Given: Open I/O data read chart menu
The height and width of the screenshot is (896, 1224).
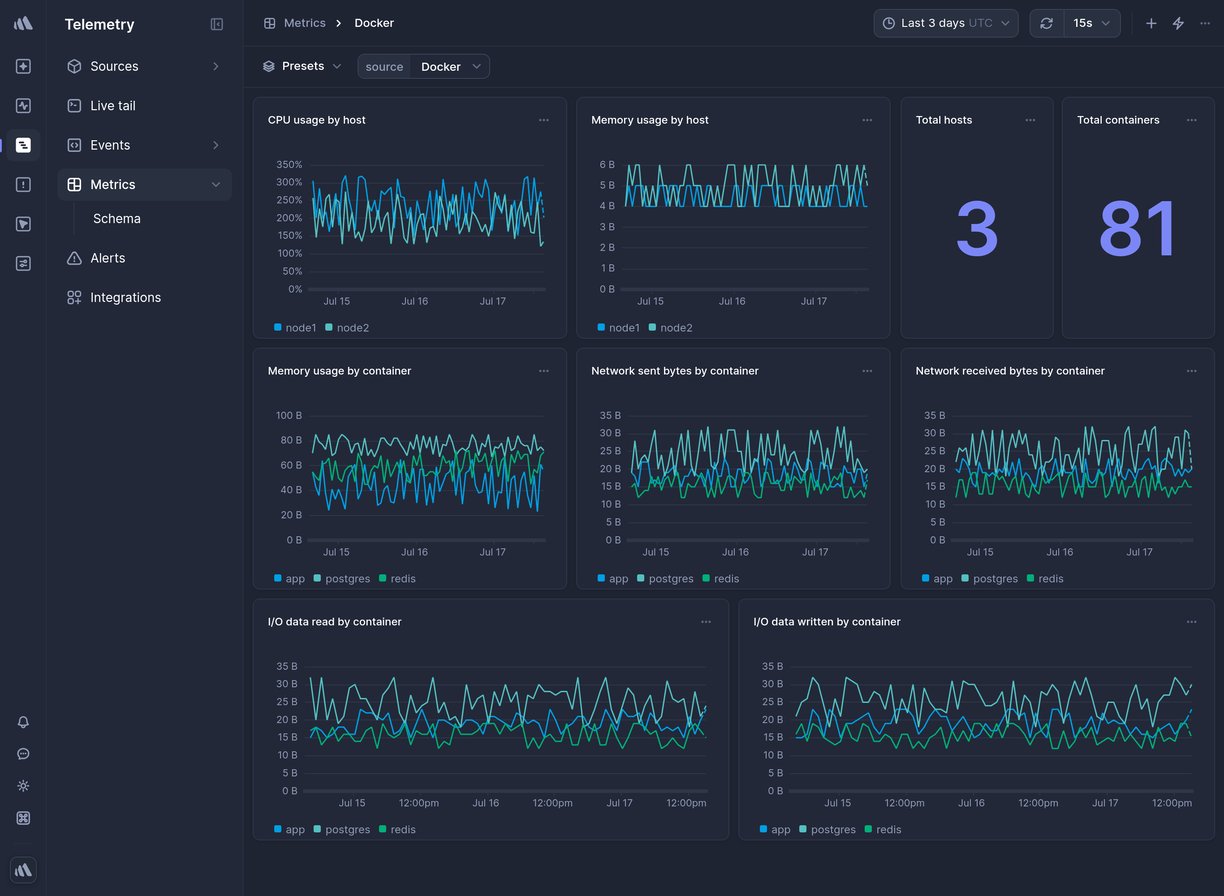Looking at the screenshot, I should click(706, 622).
